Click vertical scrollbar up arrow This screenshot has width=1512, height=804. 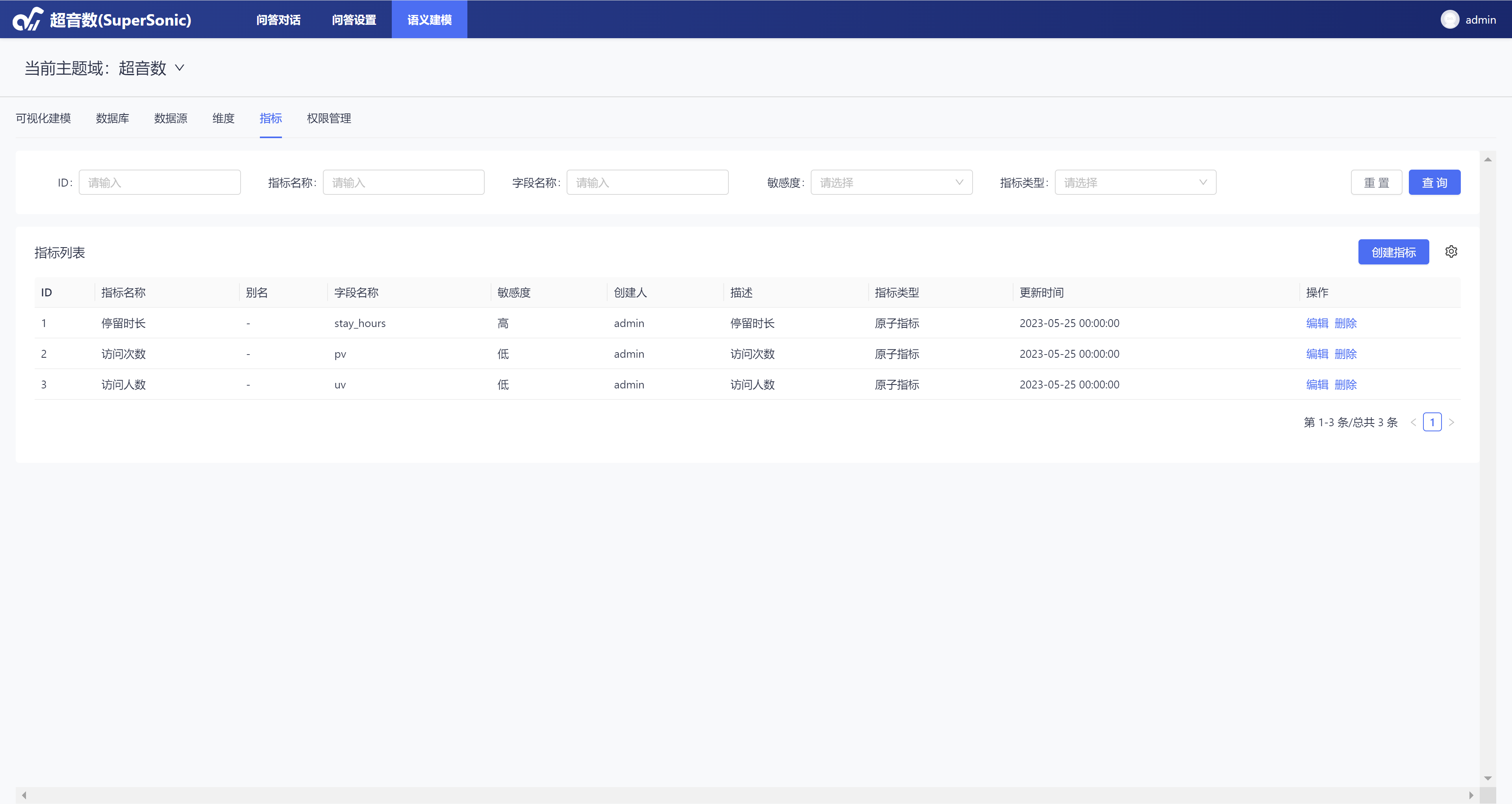click(x=1487, y=159)
